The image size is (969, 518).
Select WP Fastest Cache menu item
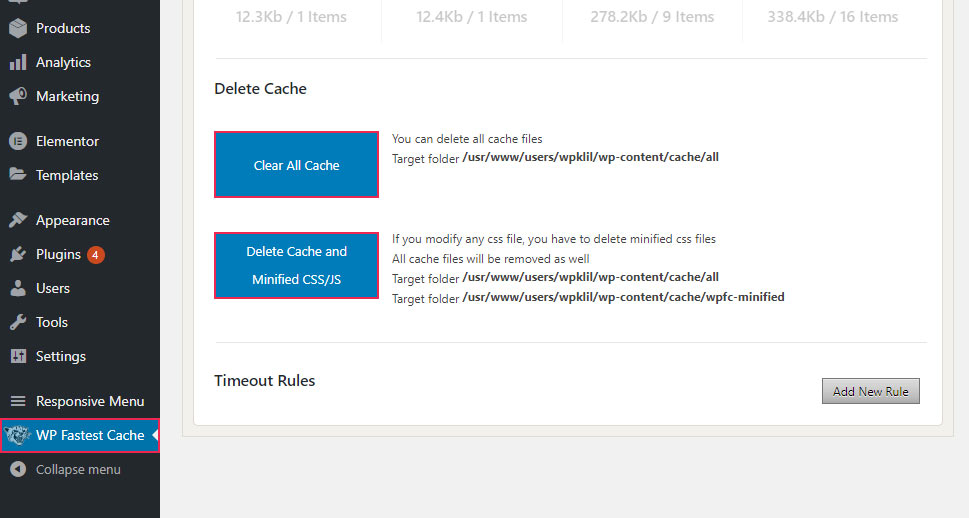coord(80,435)
